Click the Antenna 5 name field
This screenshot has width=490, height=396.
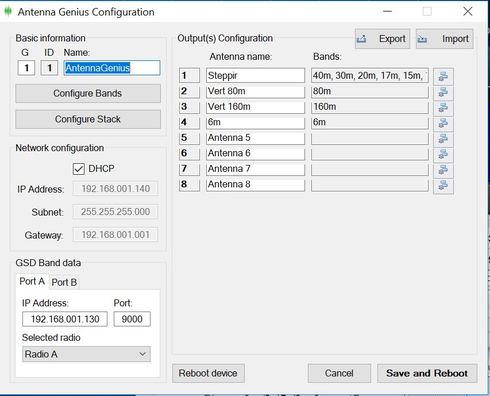point(255,138)
